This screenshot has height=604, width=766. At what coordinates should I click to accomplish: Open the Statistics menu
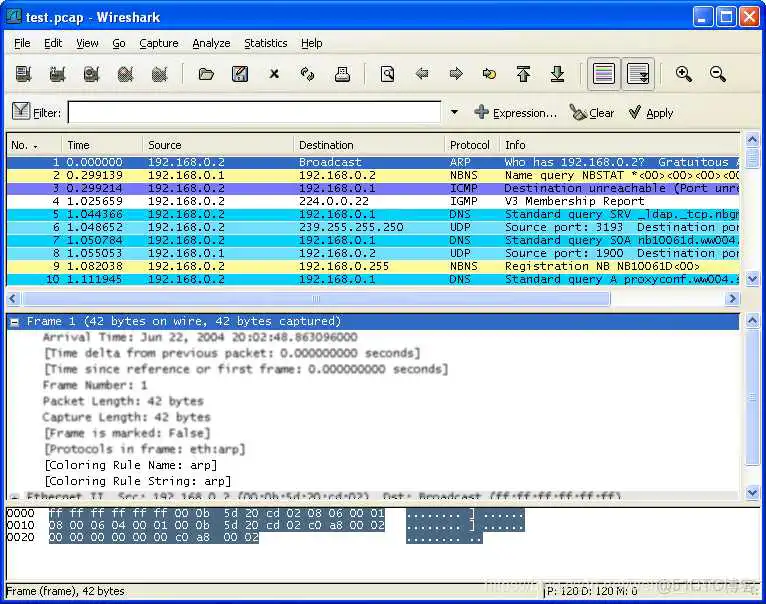tap(265, 43)
